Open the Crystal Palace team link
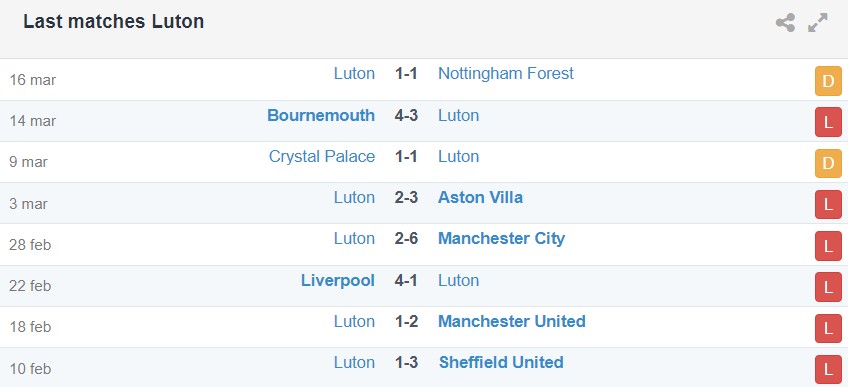Image resolution: width=848 pixels, height=387 pixels. tap(322, 156)
